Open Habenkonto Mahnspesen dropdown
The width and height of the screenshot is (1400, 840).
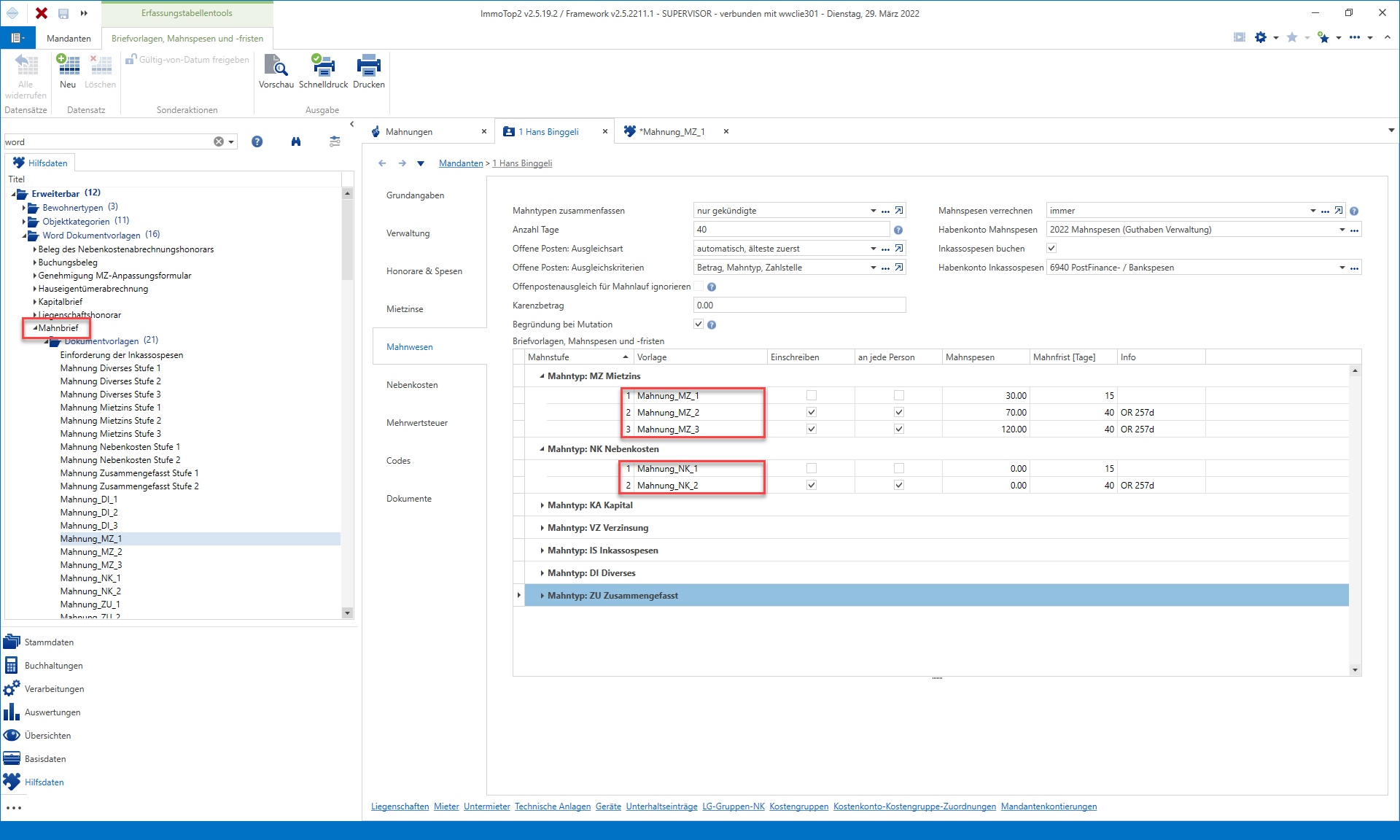1342,230
